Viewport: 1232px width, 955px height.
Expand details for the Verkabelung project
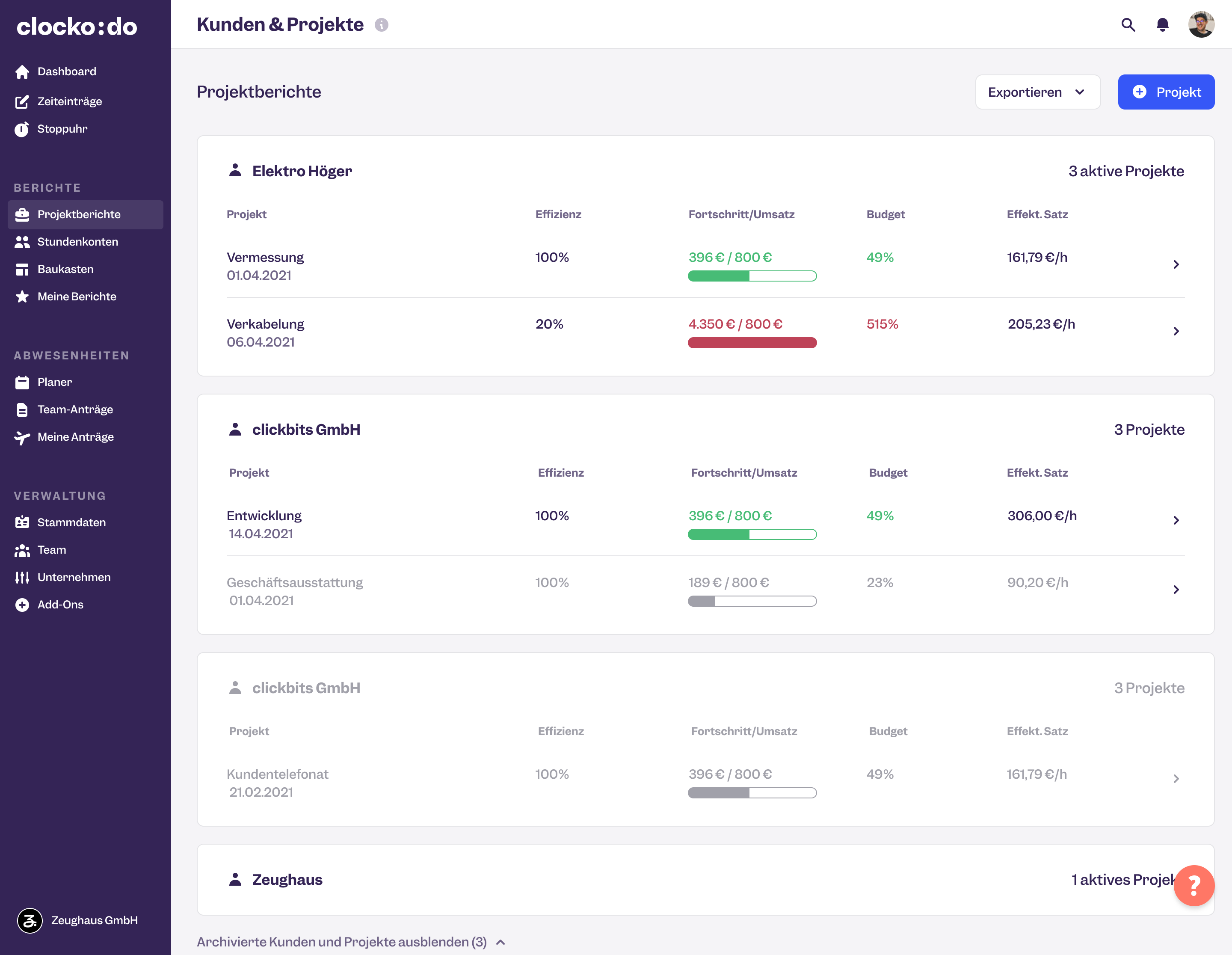click(1176, 332)
